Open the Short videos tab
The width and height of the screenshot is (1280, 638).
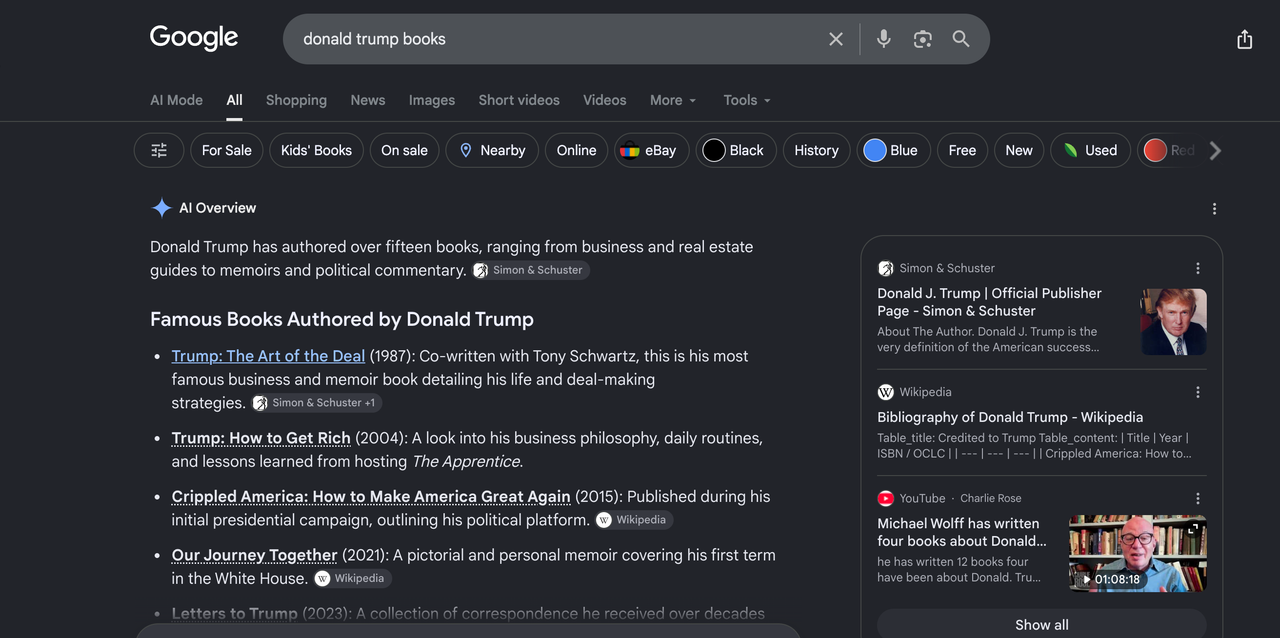(x=519, y=100)
